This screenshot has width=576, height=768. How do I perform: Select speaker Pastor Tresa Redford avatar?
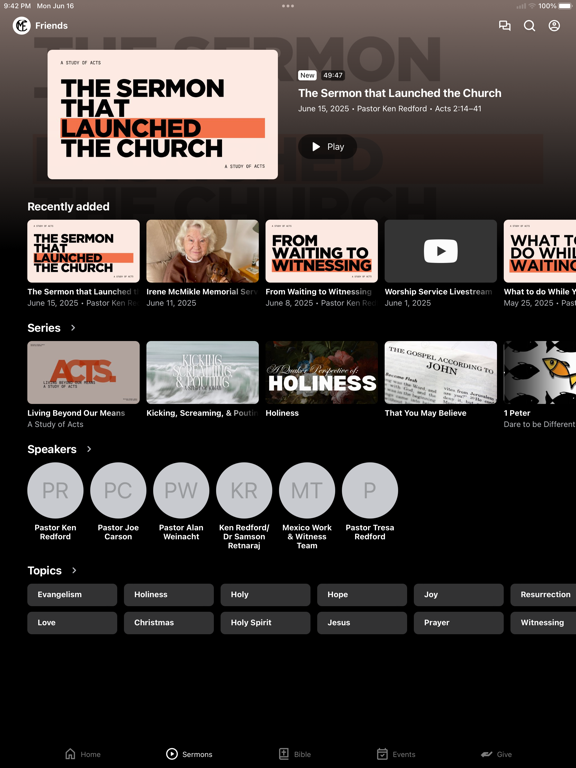tap(370, 490)
